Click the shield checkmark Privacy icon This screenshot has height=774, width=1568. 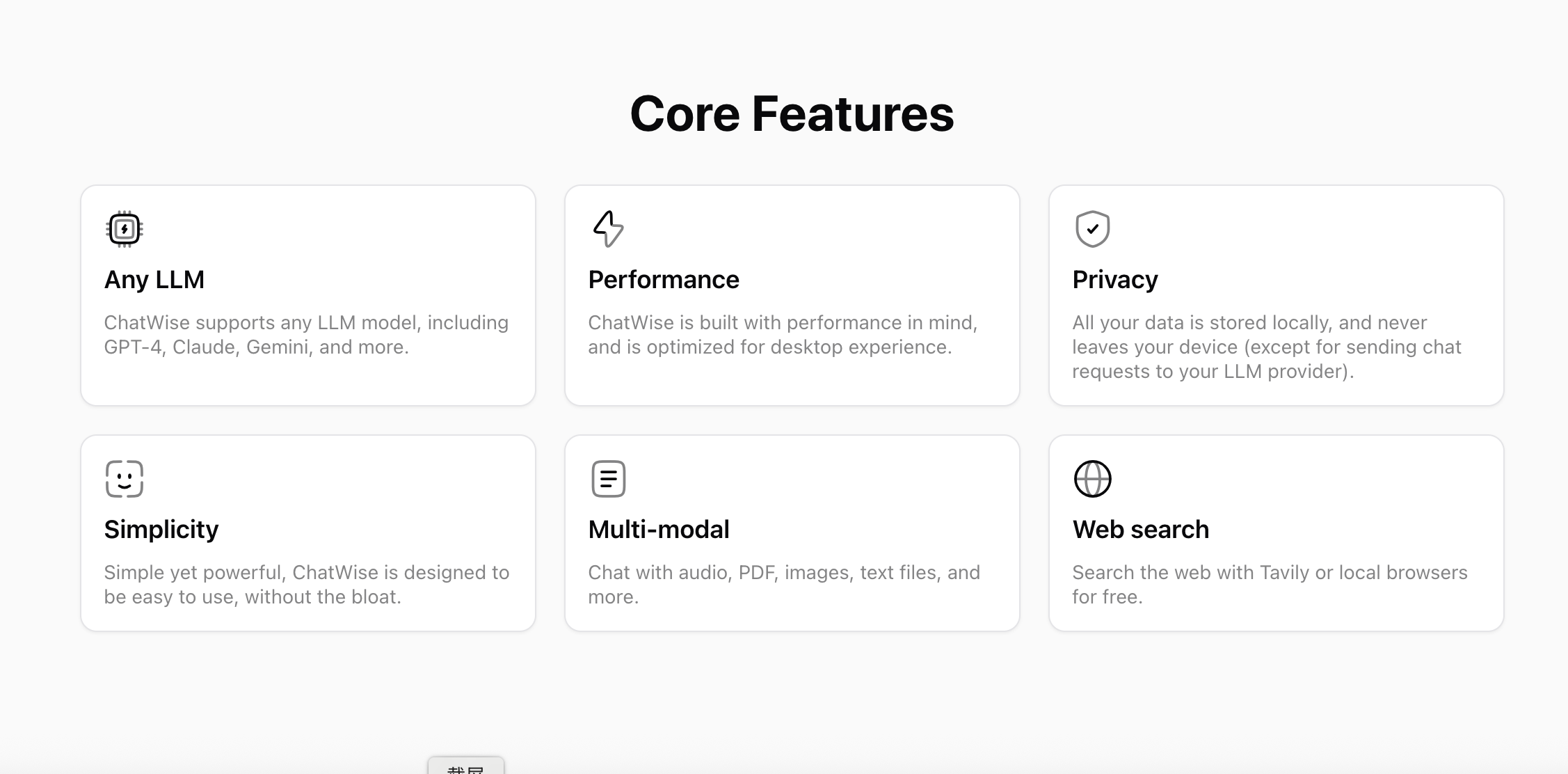pyautogui.click(x=1092, y=229)
